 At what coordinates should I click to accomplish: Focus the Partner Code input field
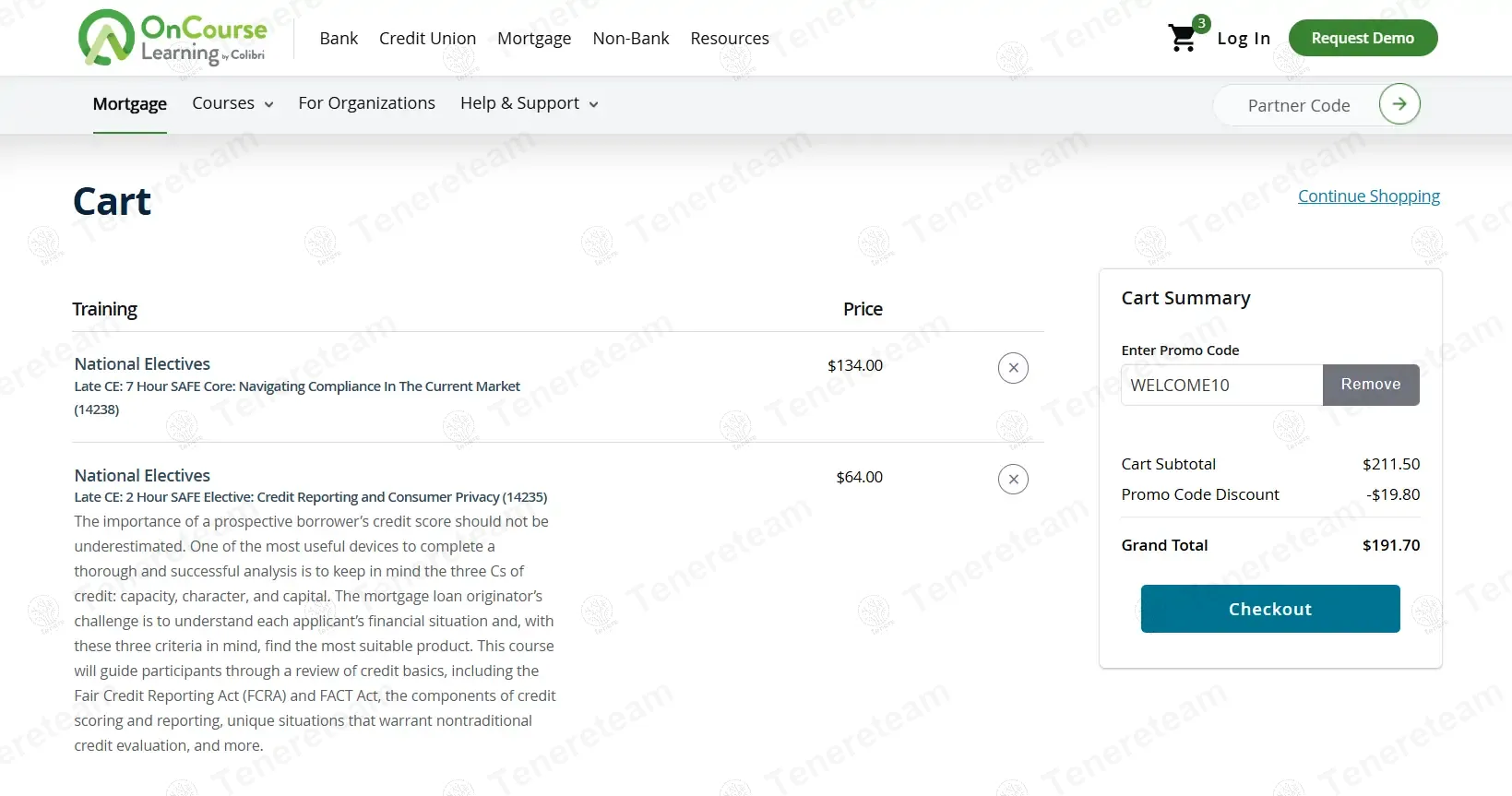[1298, 106]
